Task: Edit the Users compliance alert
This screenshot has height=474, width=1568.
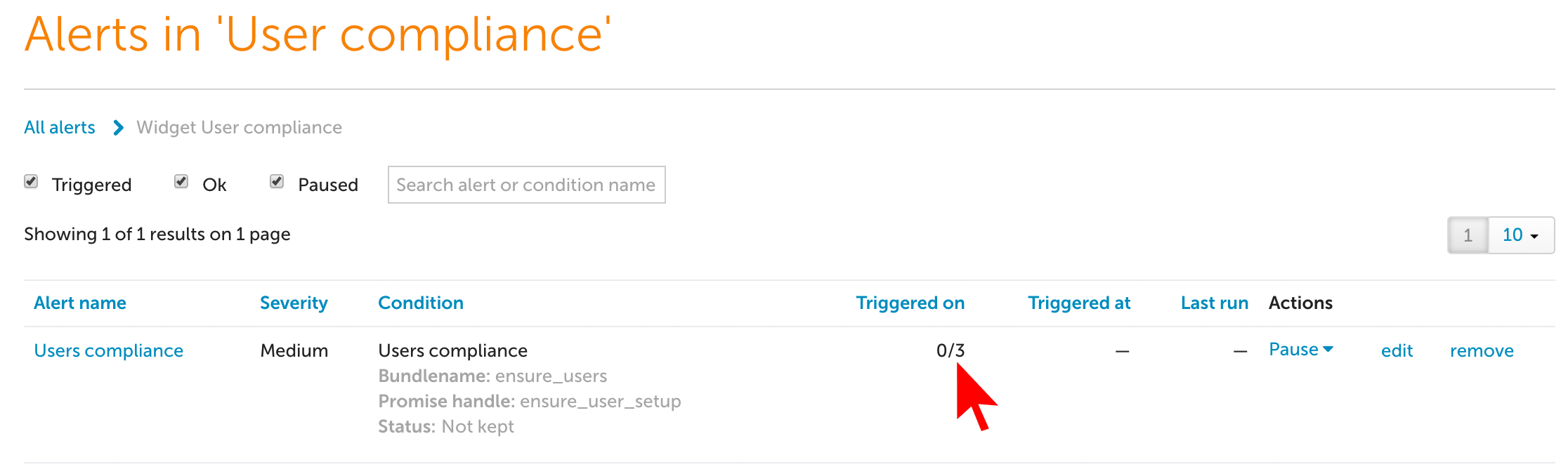Action: pos(1397,350)
